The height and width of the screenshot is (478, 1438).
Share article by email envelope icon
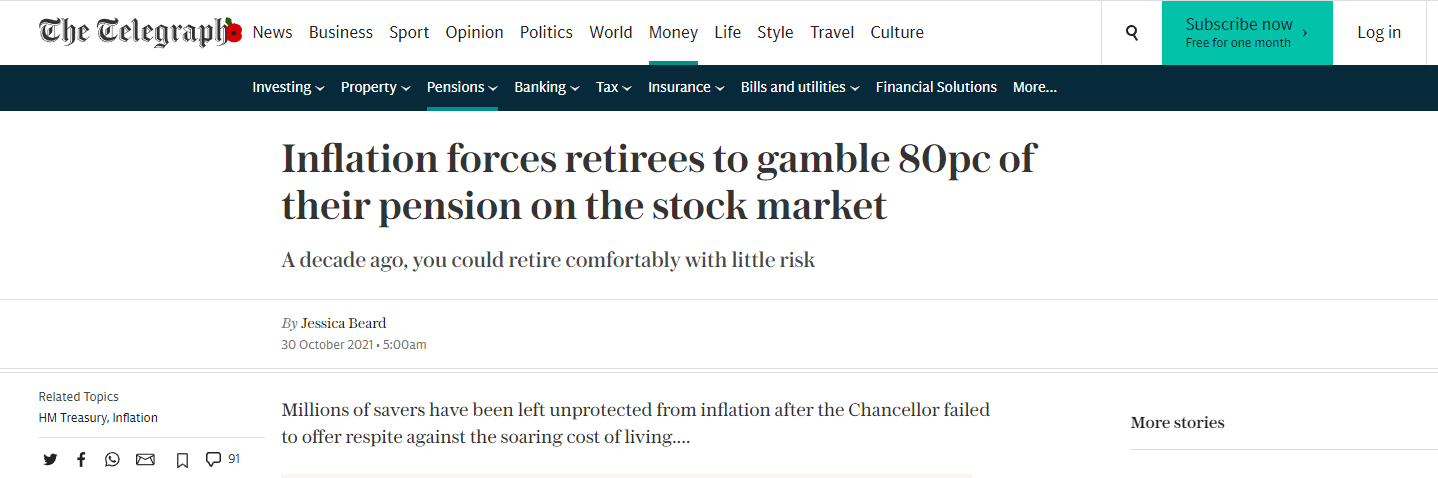point(145,460)
